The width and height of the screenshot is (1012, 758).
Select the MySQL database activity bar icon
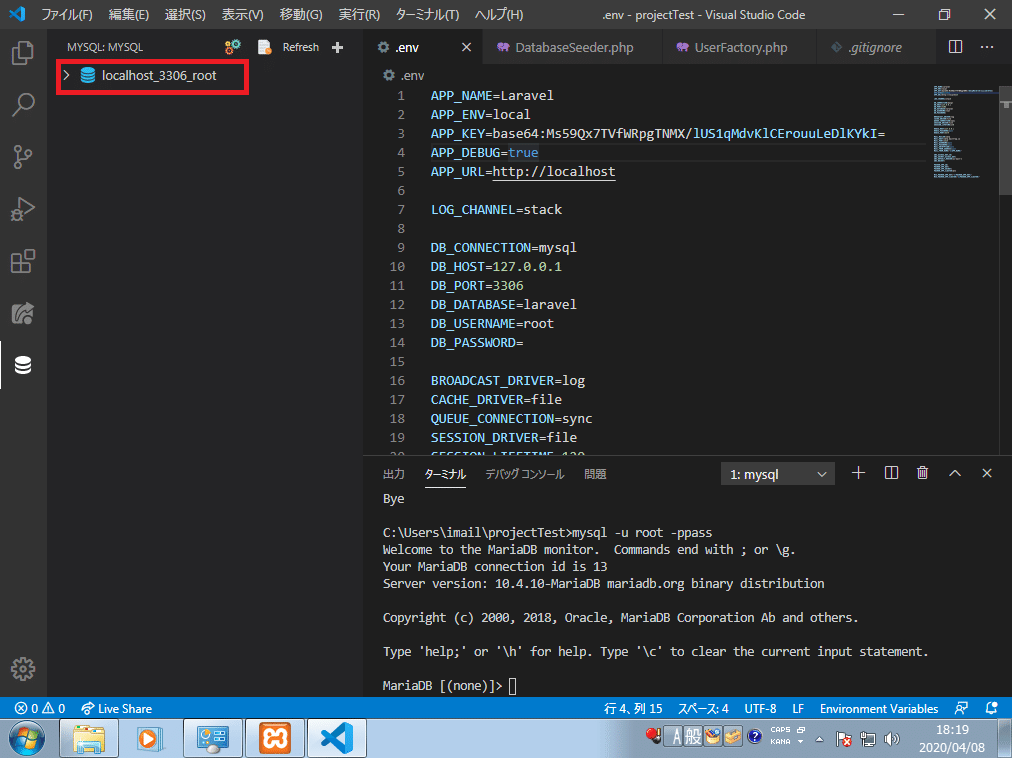point(23,365)
